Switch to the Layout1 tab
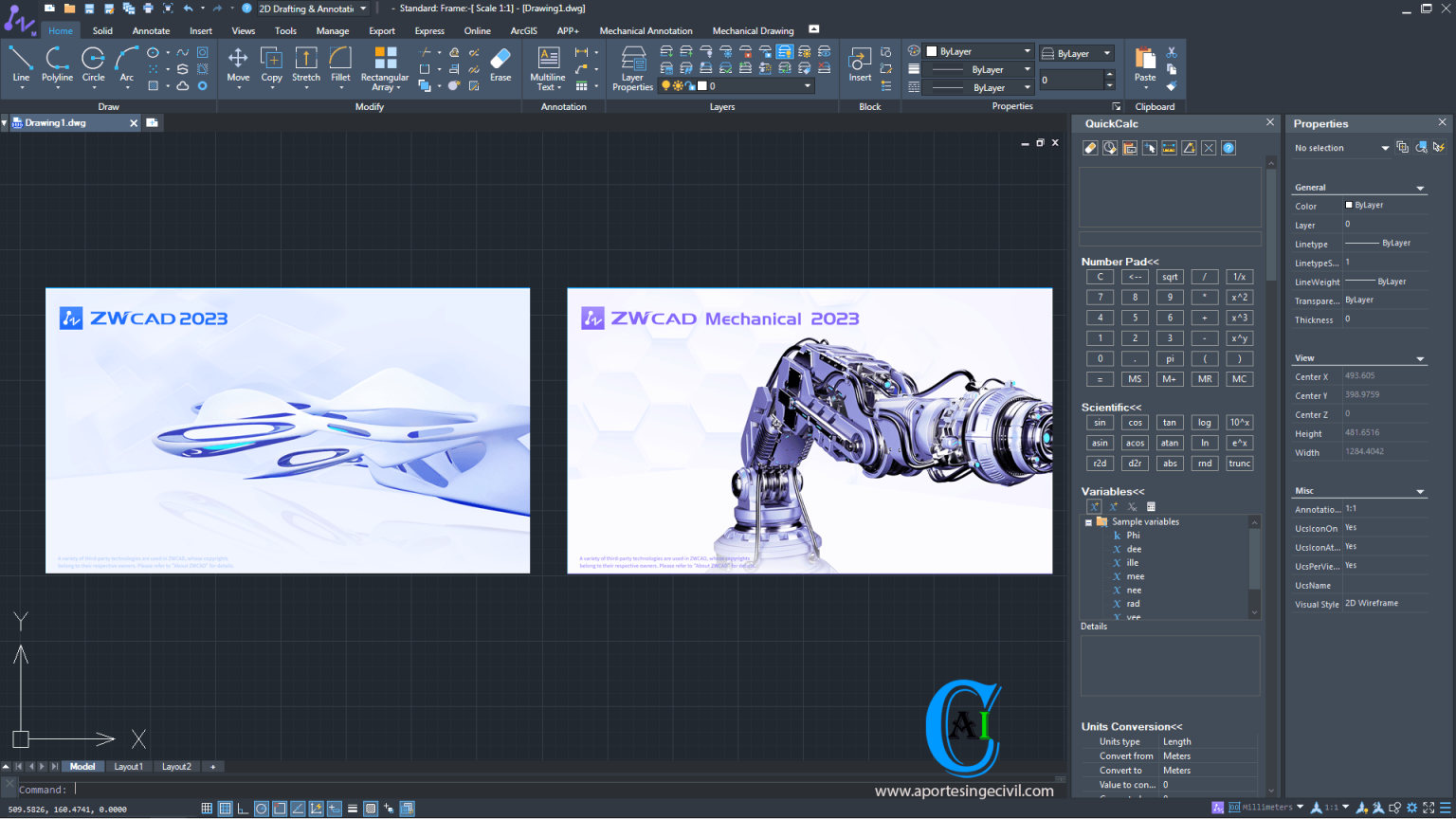This screenshot has height=819, width=1456. point(128,767)
